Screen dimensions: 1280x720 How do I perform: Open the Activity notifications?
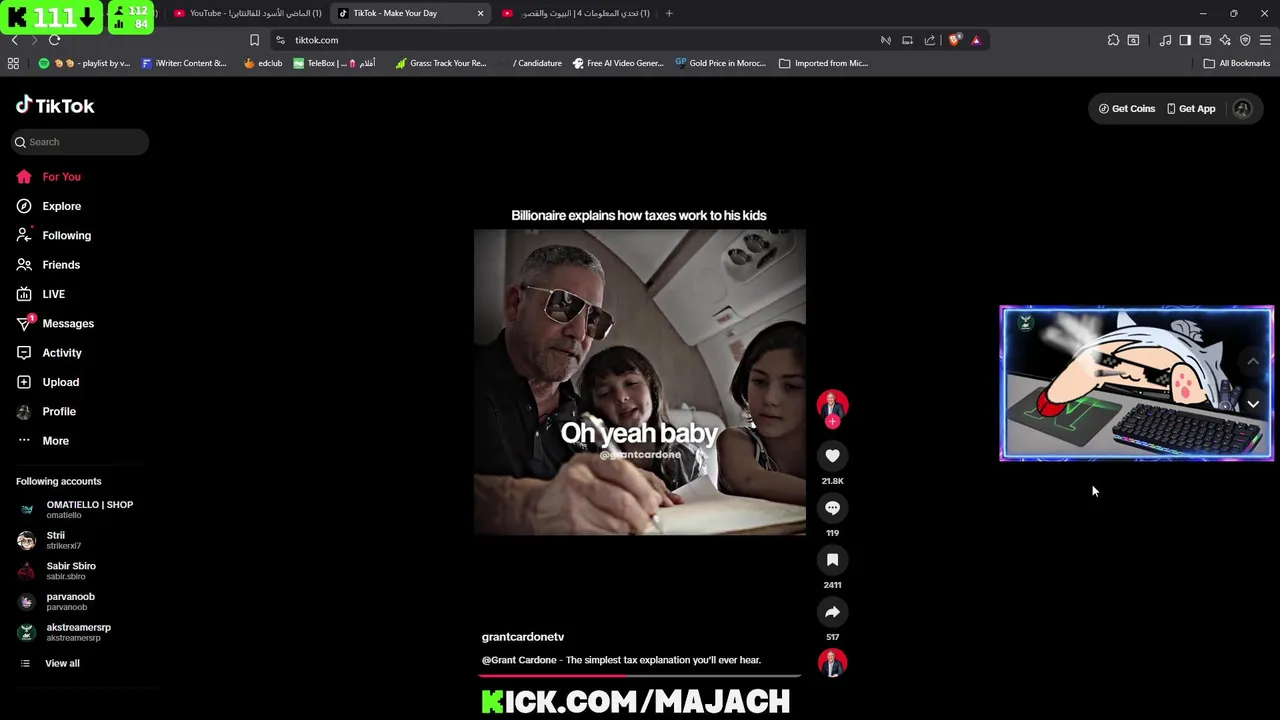pyautogui.click(x=49, y=353)
